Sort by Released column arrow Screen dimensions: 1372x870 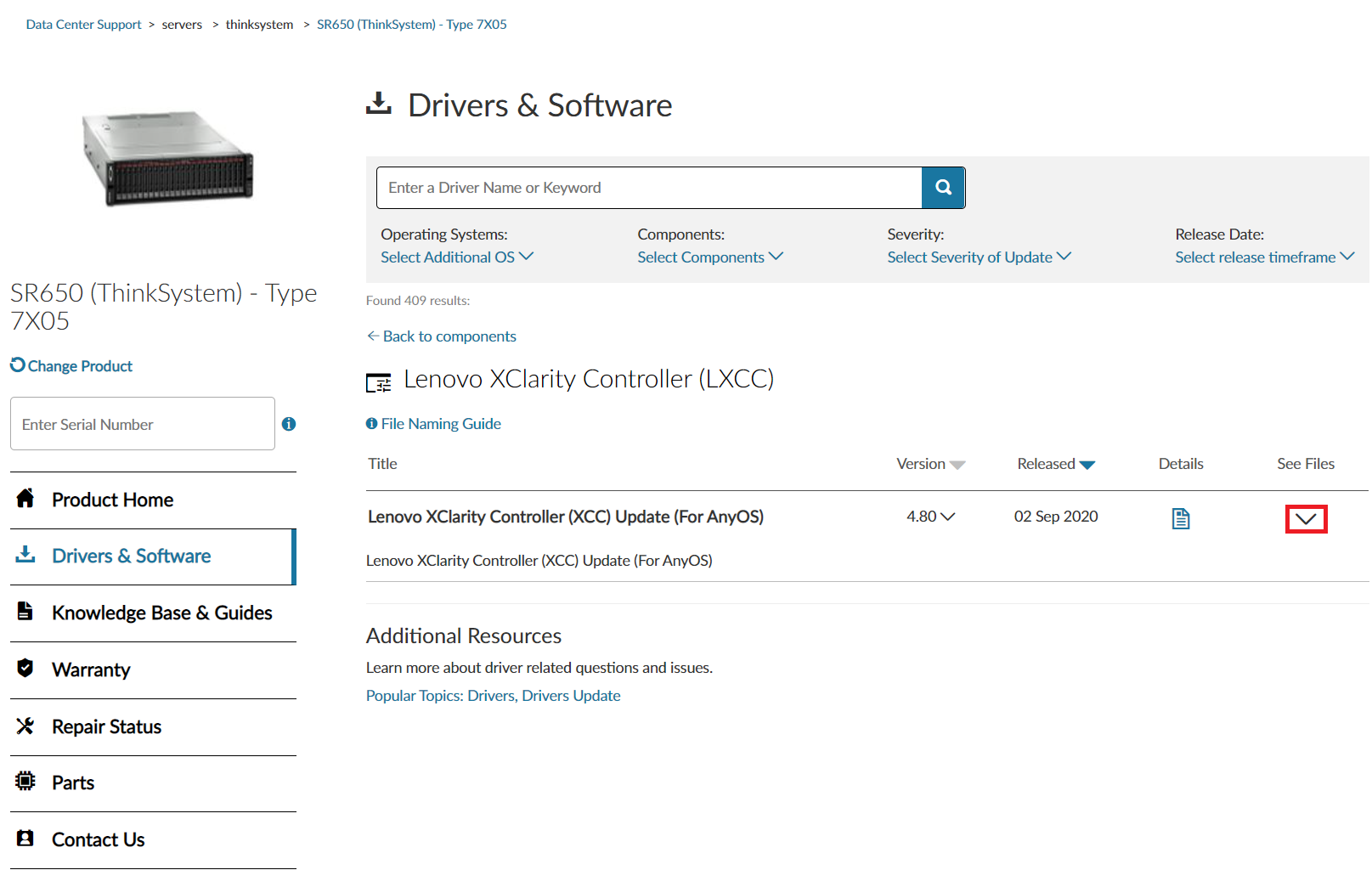click(x=1087, y=465)
